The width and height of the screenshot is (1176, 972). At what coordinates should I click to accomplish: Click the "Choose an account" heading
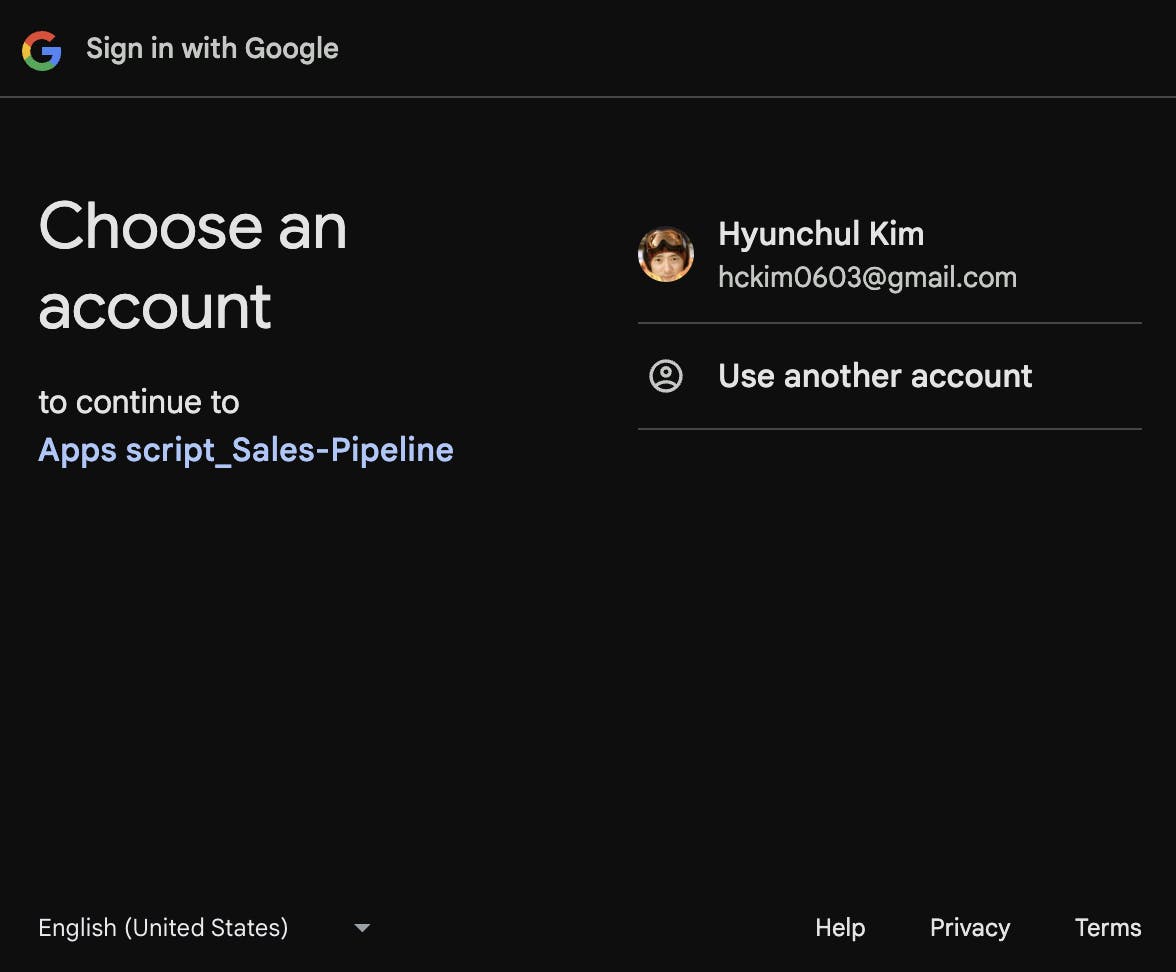(x=192, y=265)
